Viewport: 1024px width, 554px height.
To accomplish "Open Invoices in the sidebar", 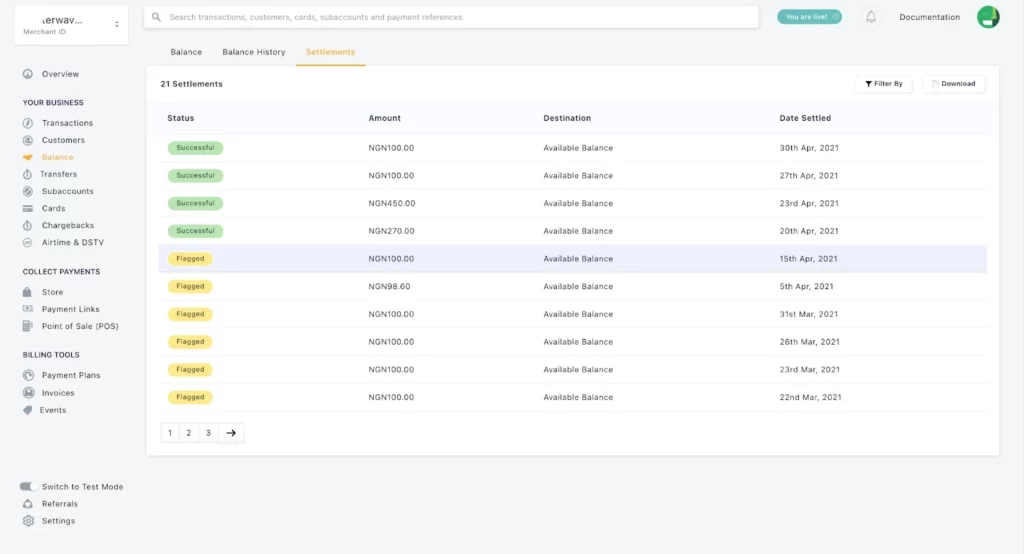I will coord(58,393).
